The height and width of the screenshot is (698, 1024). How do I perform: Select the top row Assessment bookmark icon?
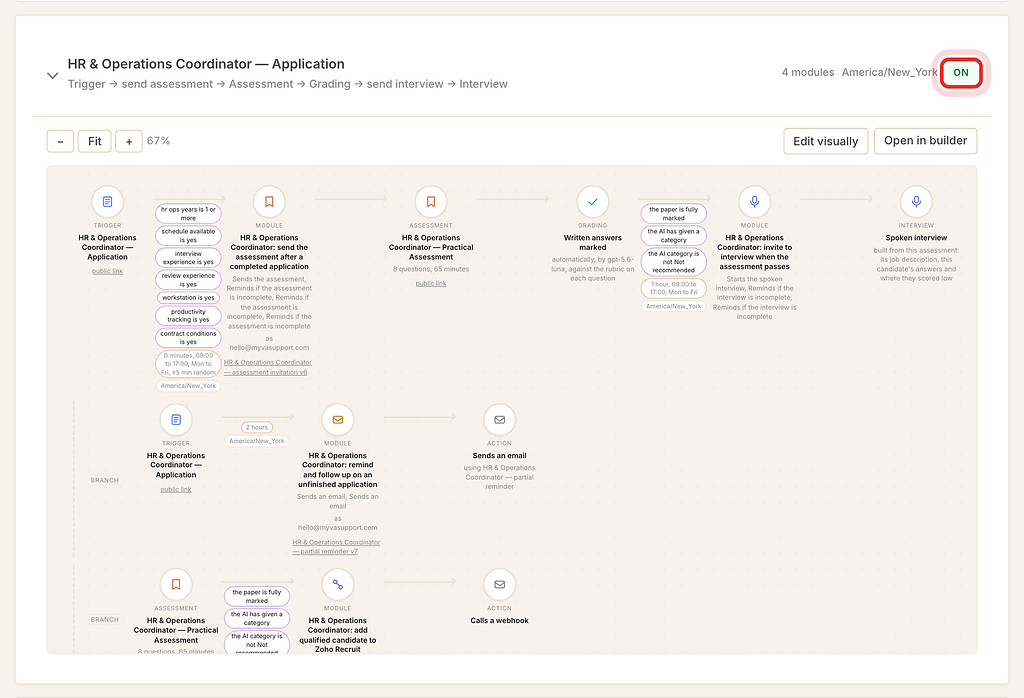pyautogui.click(x=431, y=202)
